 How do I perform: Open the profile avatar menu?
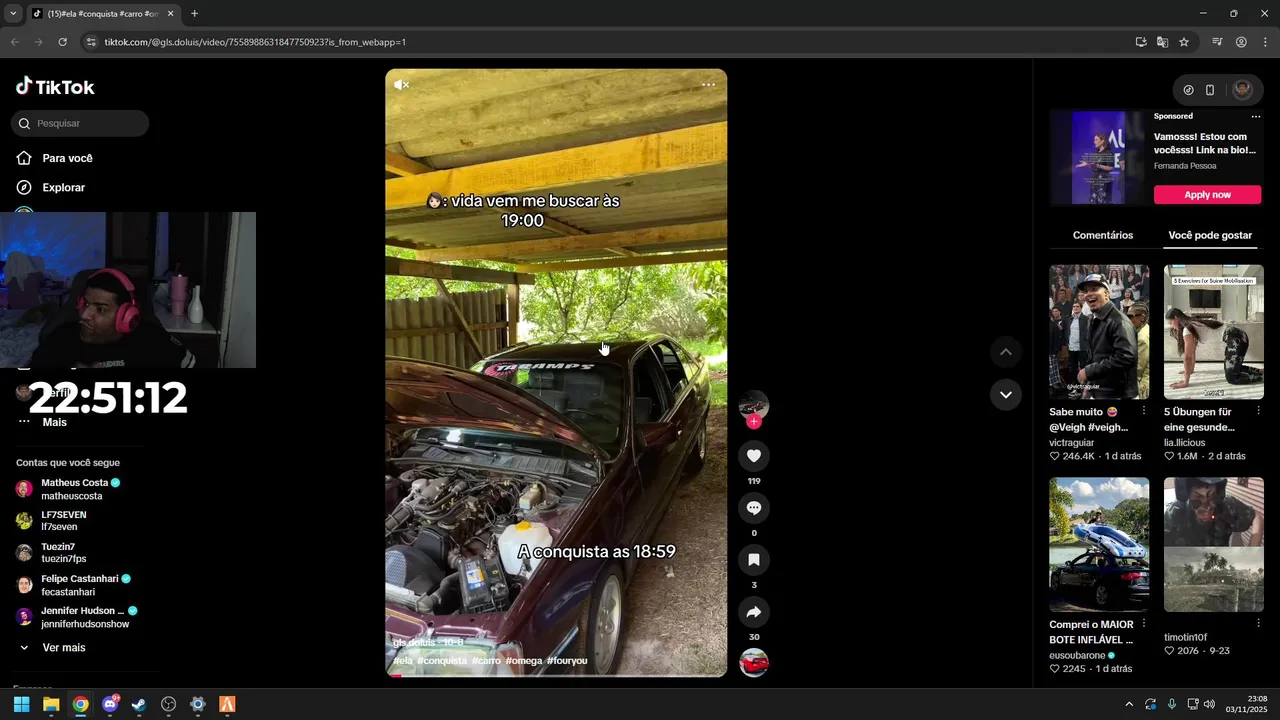click(x=1242, y=90)
